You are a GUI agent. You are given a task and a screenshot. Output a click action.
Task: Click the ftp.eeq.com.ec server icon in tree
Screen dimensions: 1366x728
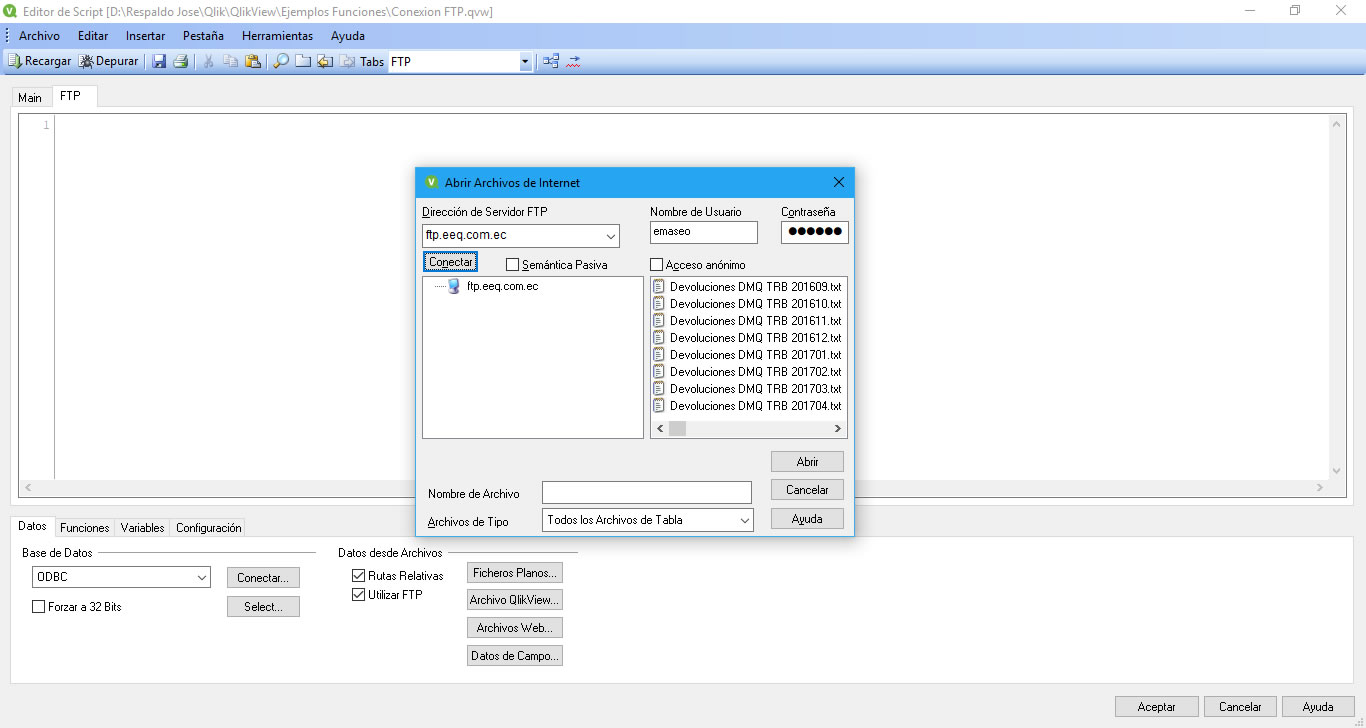click(x=454, y=286)
